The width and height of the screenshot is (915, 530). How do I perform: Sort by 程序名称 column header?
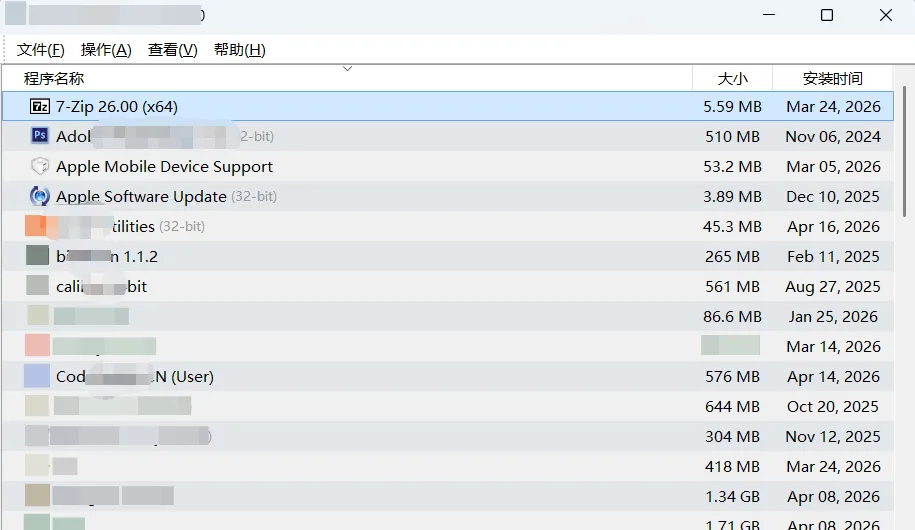(x=347, y=78)
